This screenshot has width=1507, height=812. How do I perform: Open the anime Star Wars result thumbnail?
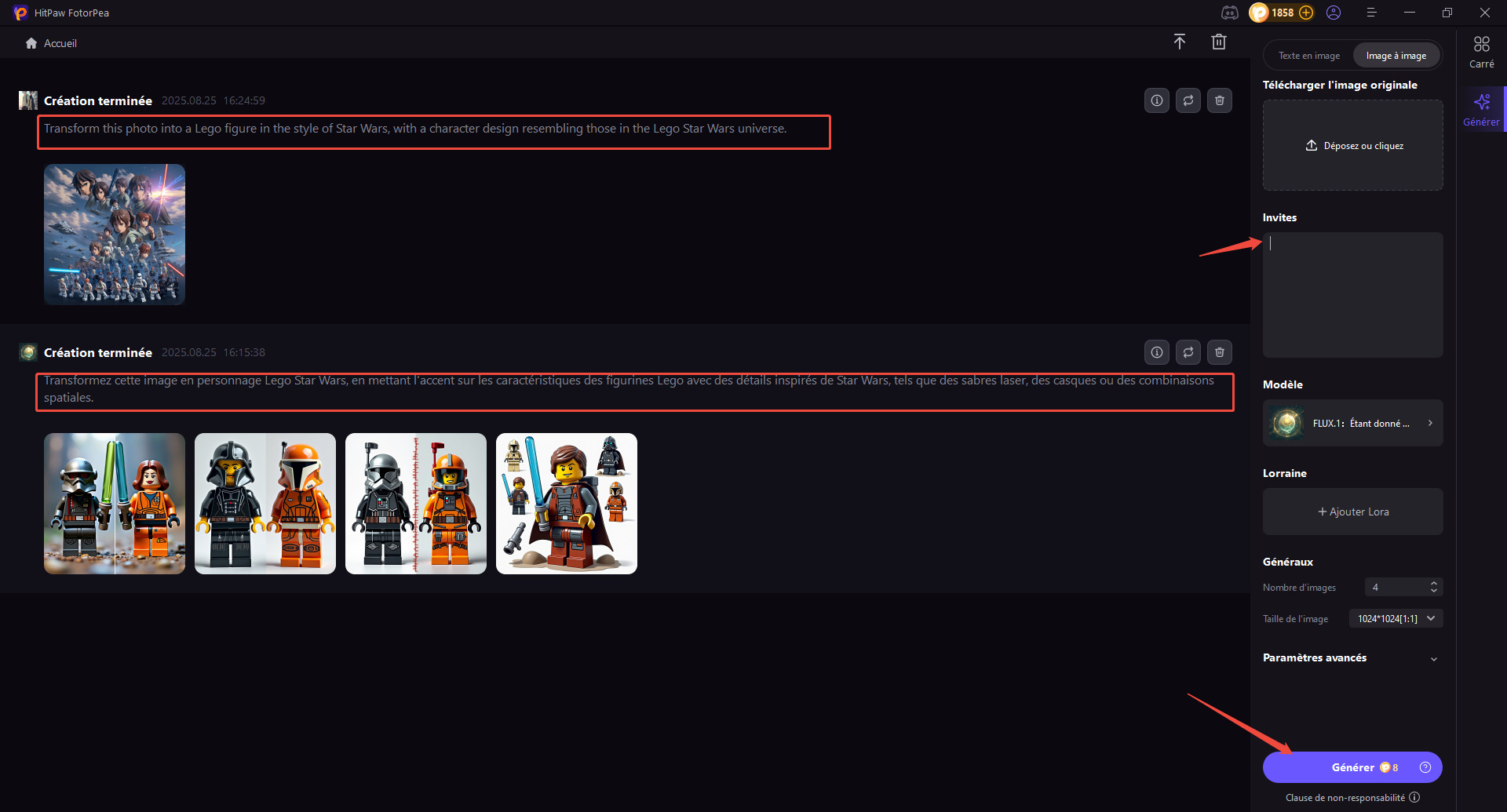(x=115, y=235)
